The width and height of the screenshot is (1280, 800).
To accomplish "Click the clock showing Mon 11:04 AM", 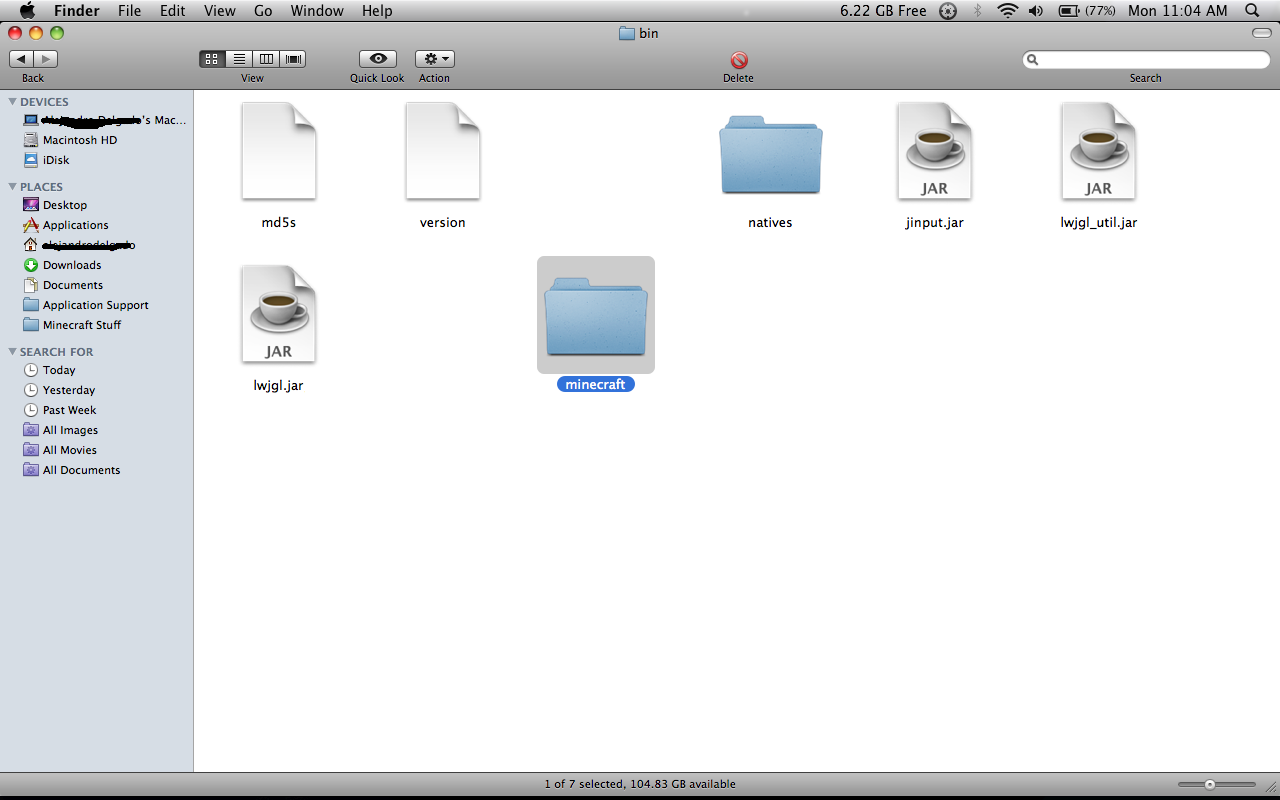I will pyautogui.click(x=1177, y=10).
